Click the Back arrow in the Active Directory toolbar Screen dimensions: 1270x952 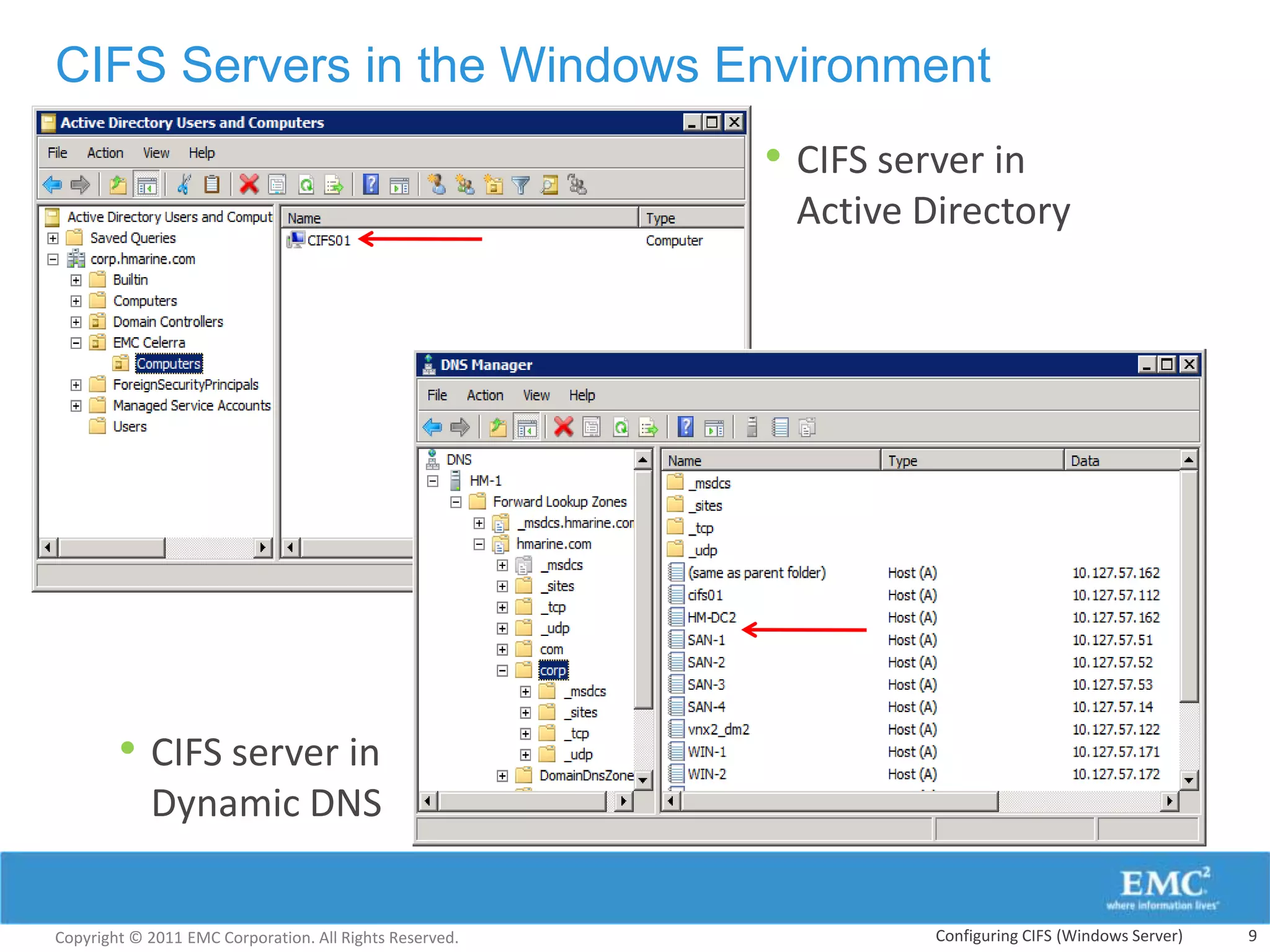coord(52,185)
